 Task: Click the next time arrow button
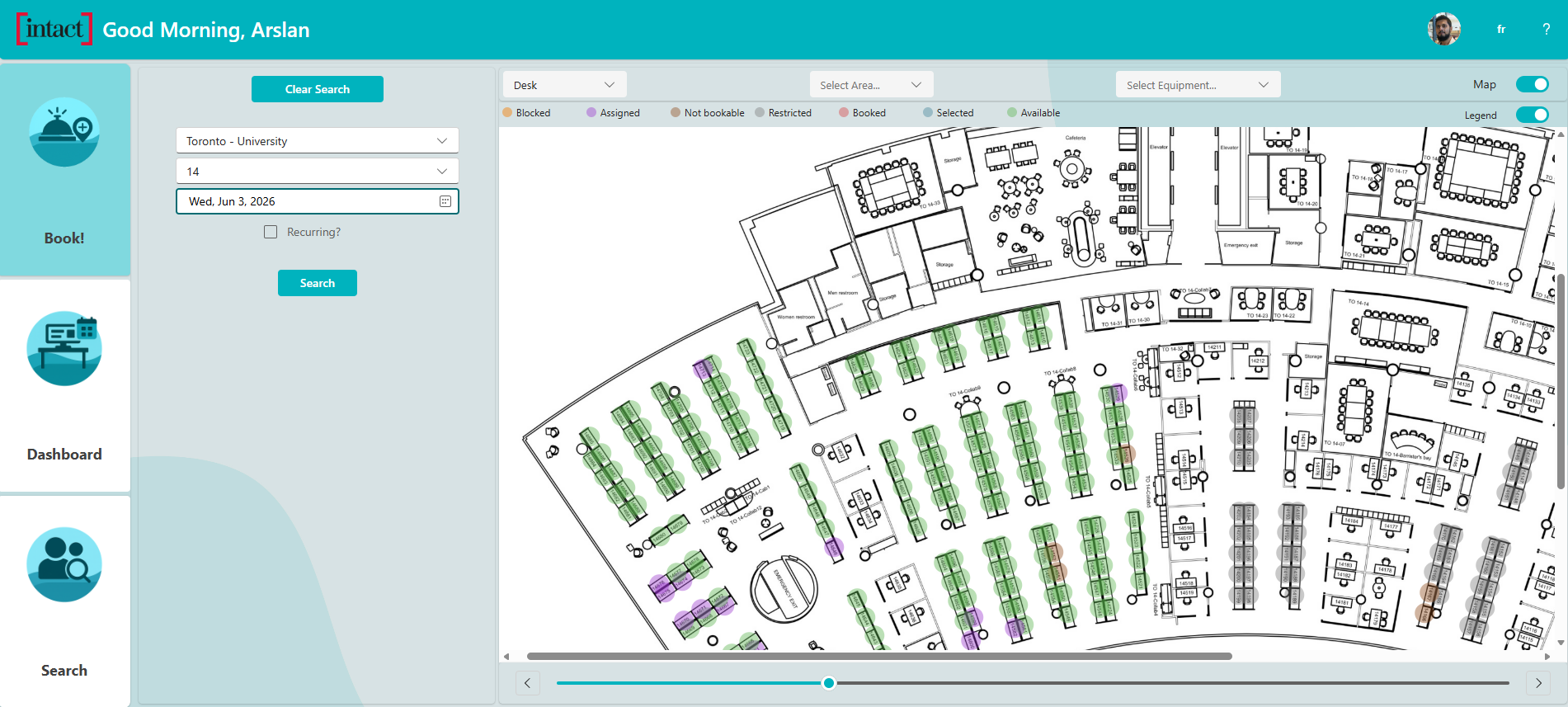[1538, 683]
